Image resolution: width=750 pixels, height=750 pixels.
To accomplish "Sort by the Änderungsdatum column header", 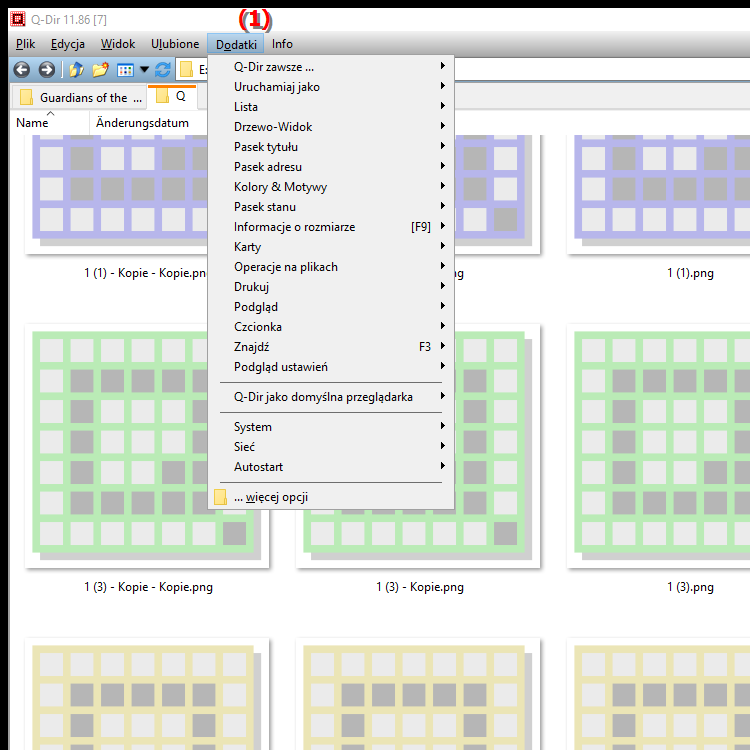I will pos(148,123).
